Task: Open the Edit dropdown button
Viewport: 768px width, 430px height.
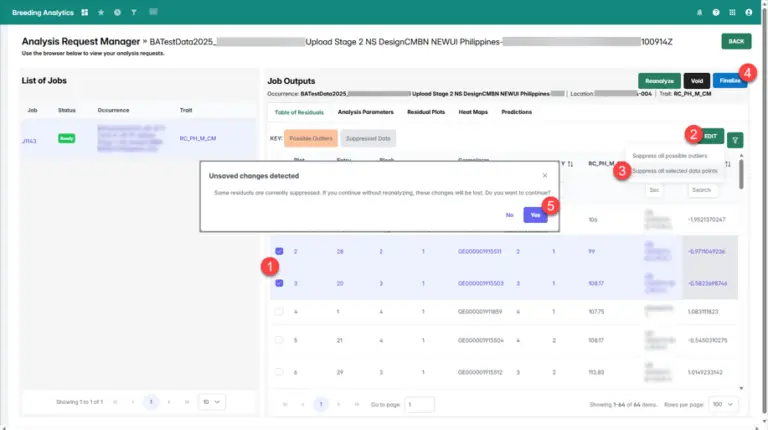Action: (706, 136)
